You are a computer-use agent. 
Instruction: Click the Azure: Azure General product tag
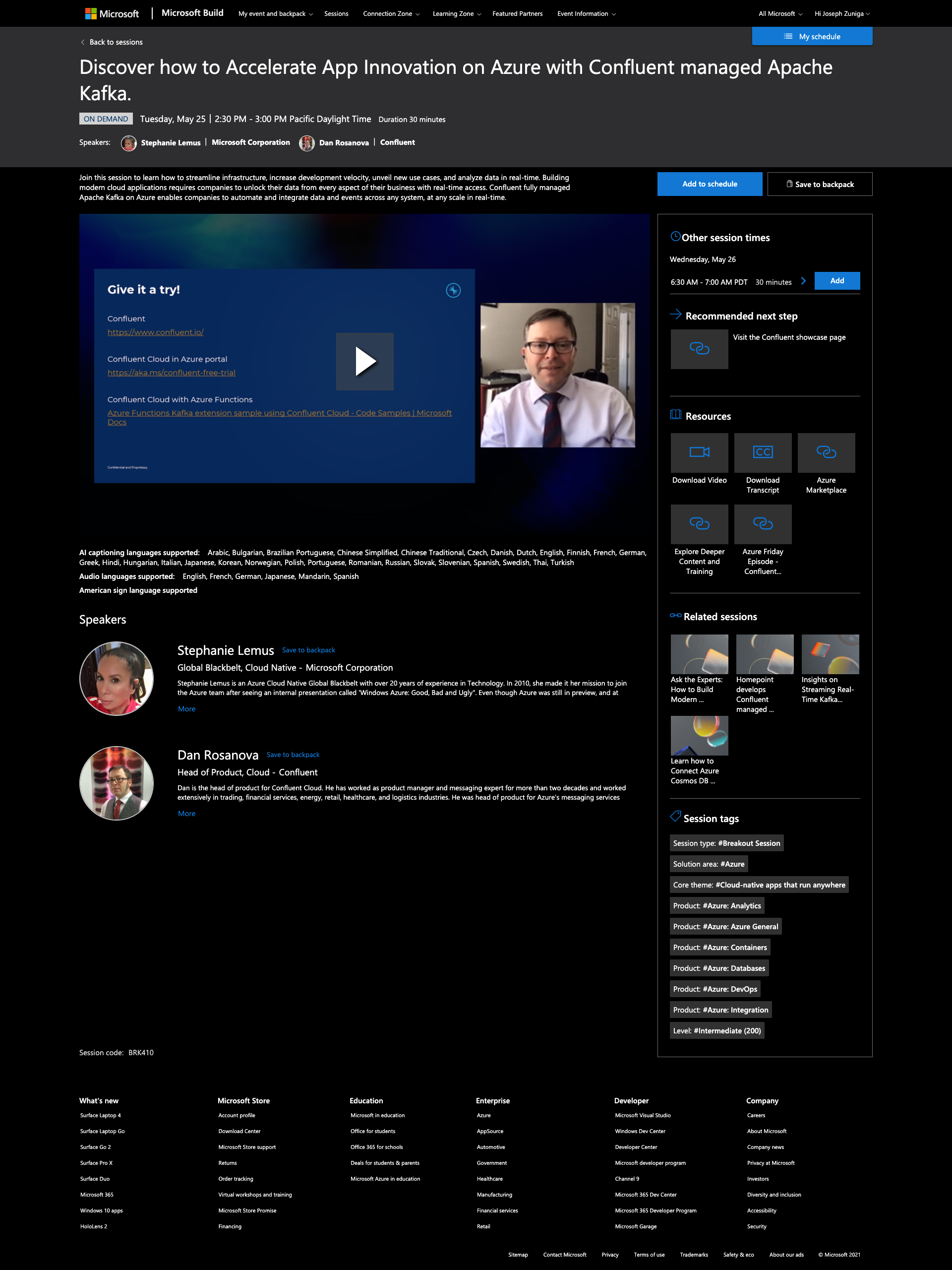[x=725, y=927]
